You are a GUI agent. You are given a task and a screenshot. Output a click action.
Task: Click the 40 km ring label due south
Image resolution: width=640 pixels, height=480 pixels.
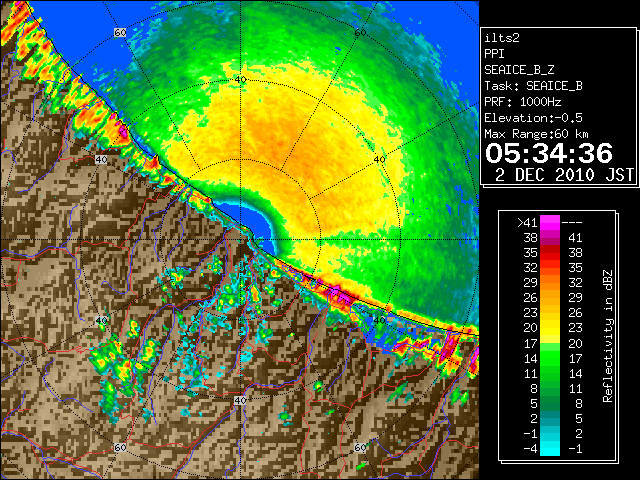240,400
